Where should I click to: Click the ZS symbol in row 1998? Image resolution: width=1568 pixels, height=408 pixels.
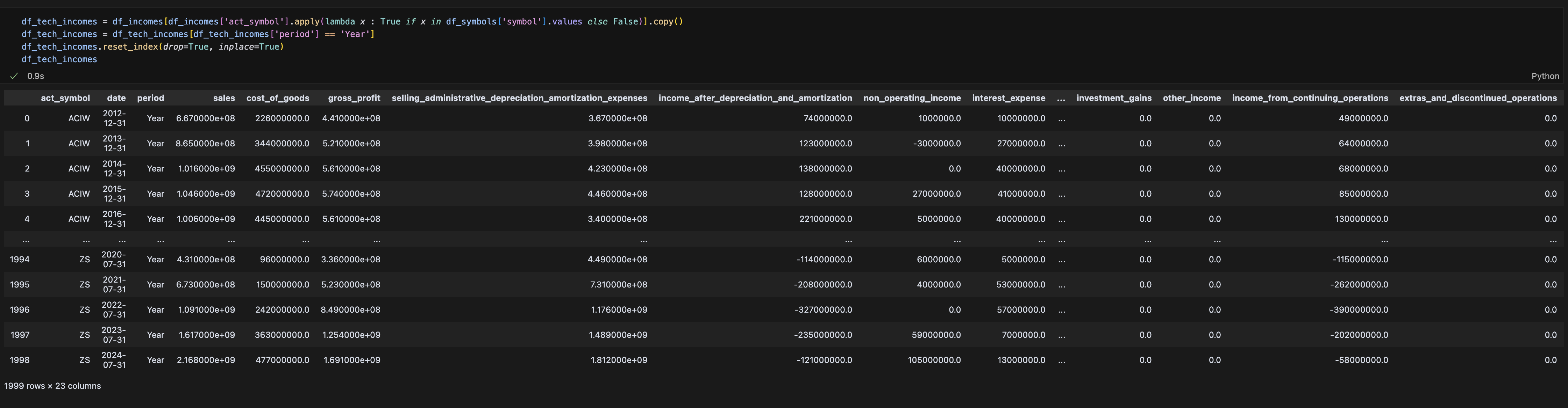tap(84, 360)
